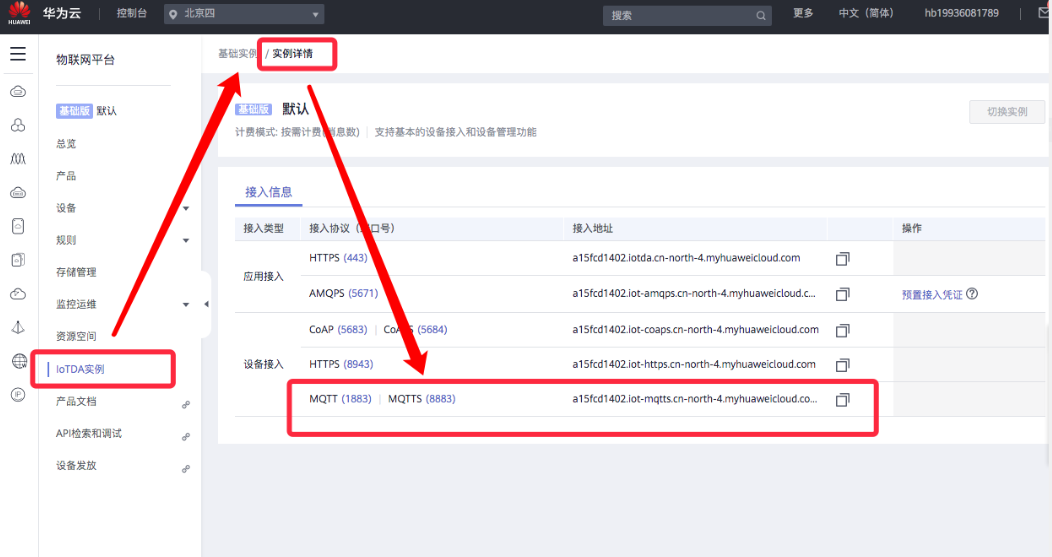Viewport: 1052px width, 557px height.
Task: Click the 设备接入 type cell
Action: pos(264,364)
